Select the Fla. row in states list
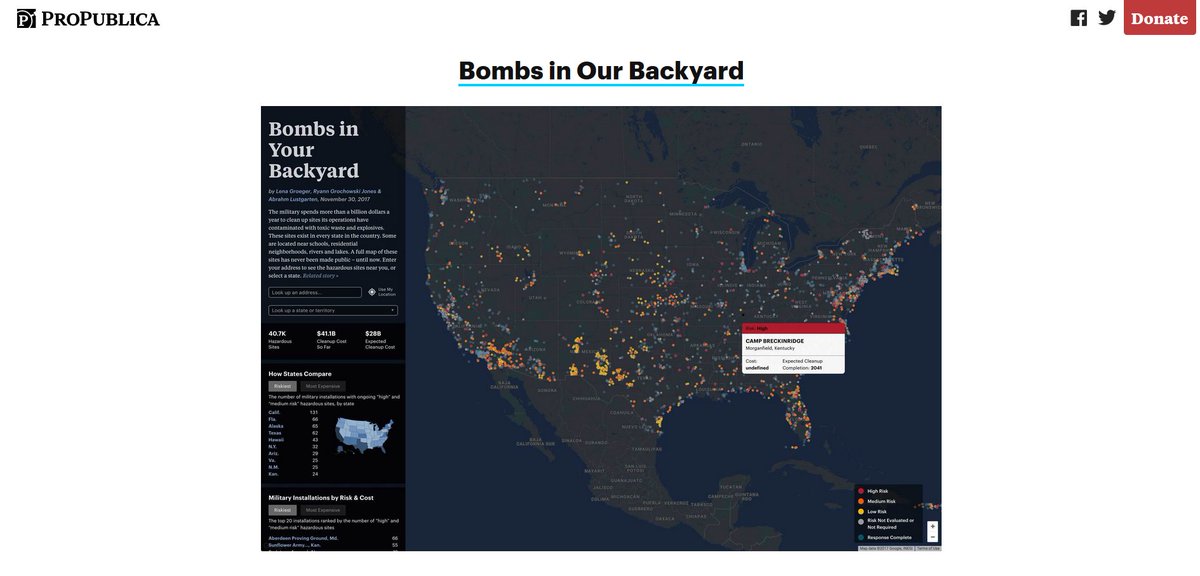Screen dimensions: 1200x576 293,419
